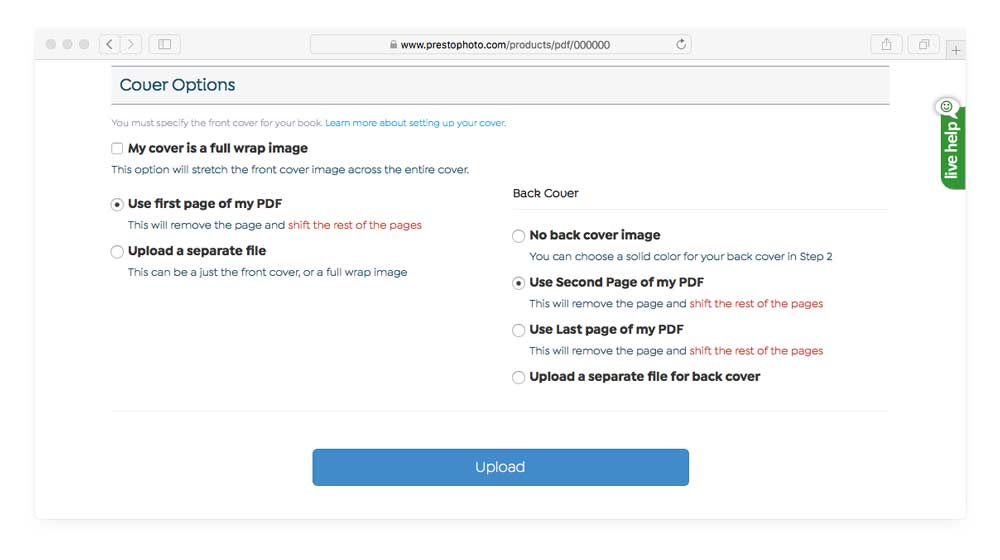Screen dimensions: 1000x560
Task: Open the share icon in the toolbar
Action: click(x=886, y=44)
